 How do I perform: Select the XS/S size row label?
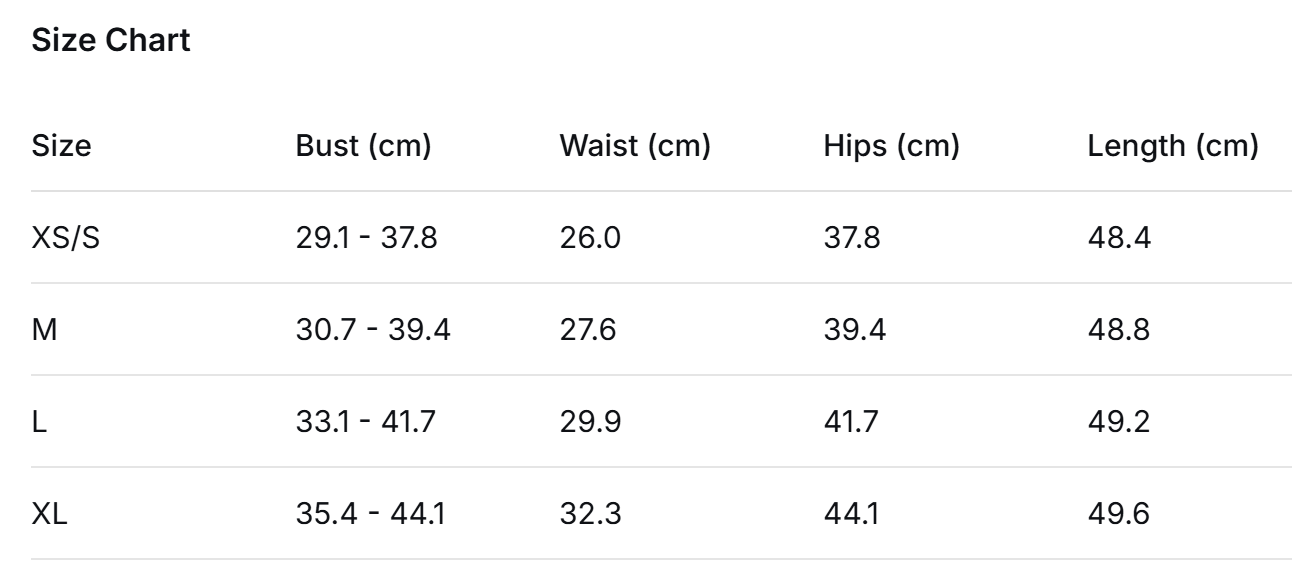[x=66, y=238]
